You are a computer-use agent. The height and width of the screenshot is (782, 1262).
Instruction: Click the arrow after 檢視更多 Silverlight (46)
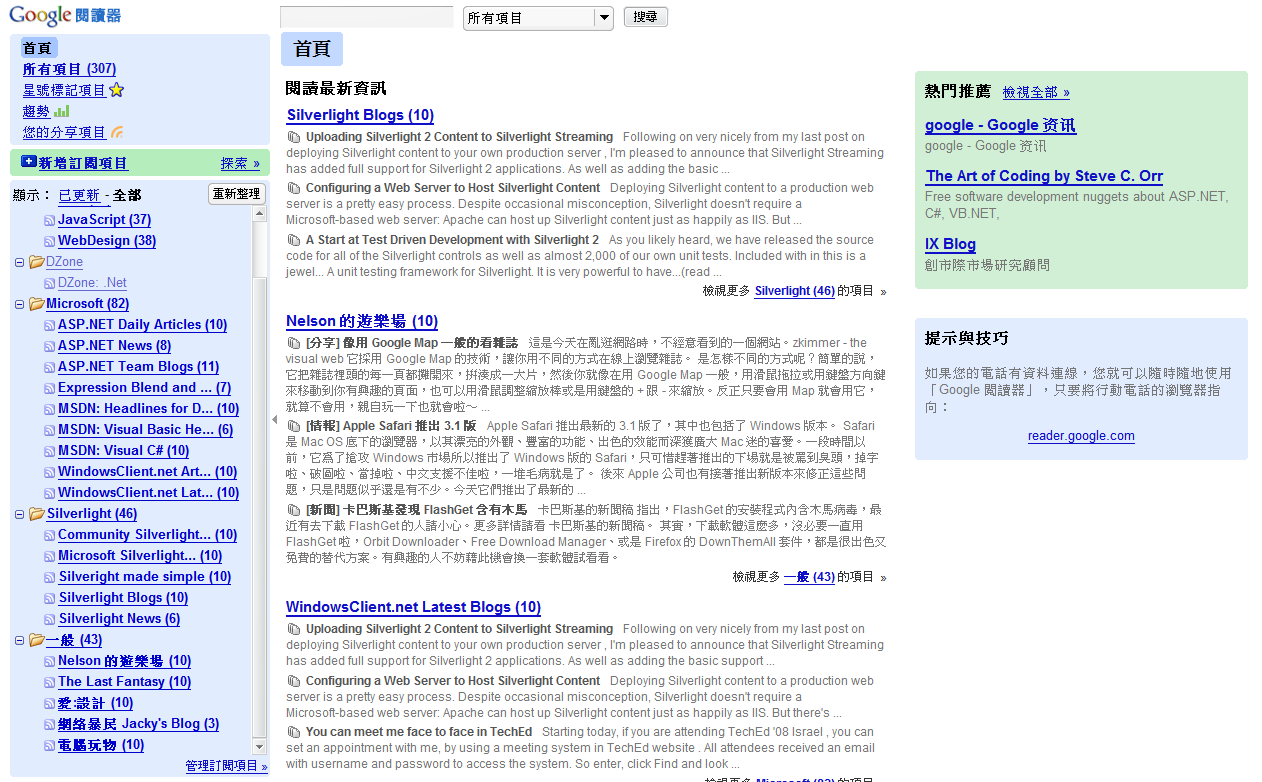click(x=883, y=292)
